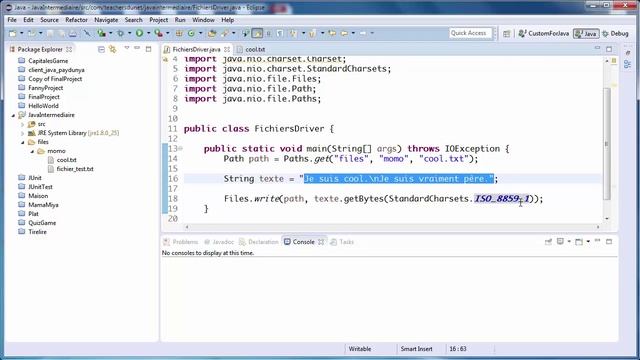The image size is (640, 360).
Task: Click the New Java Class icon
Action: 191,33
